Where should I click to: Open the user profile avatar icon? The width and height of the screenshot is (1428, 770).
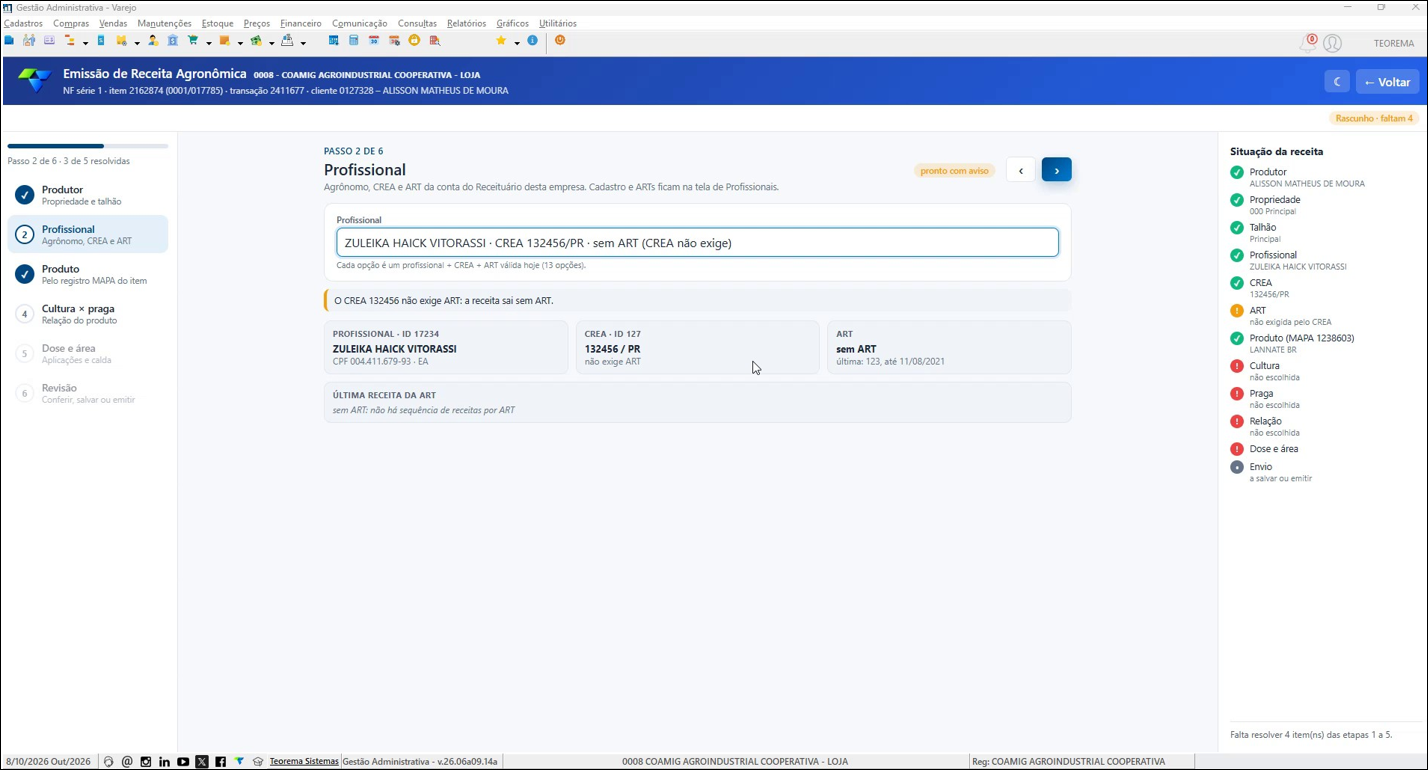(1332, 43)
